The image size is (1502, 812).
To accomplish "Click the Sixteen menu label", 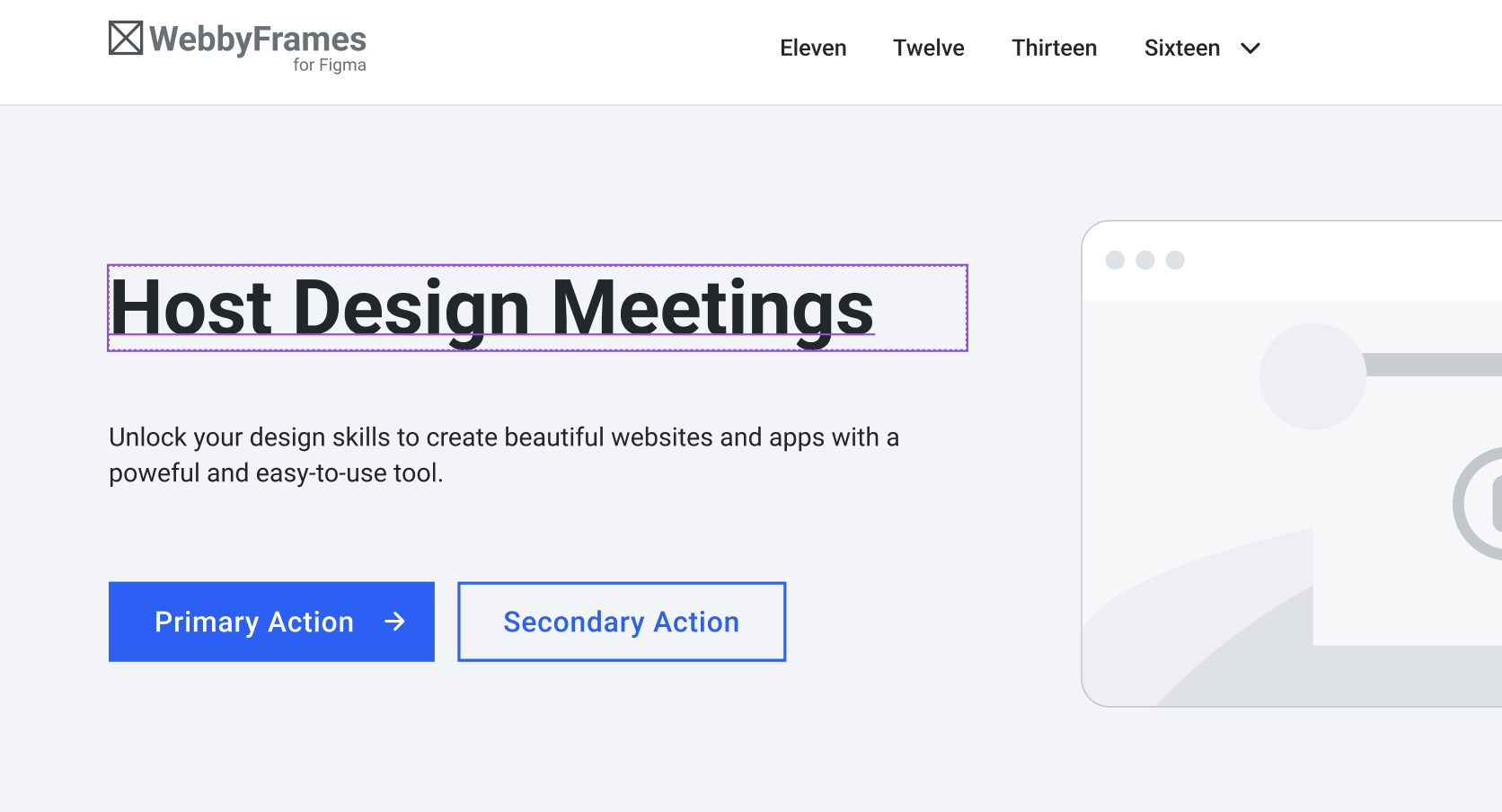I will tap(1181, 48).
